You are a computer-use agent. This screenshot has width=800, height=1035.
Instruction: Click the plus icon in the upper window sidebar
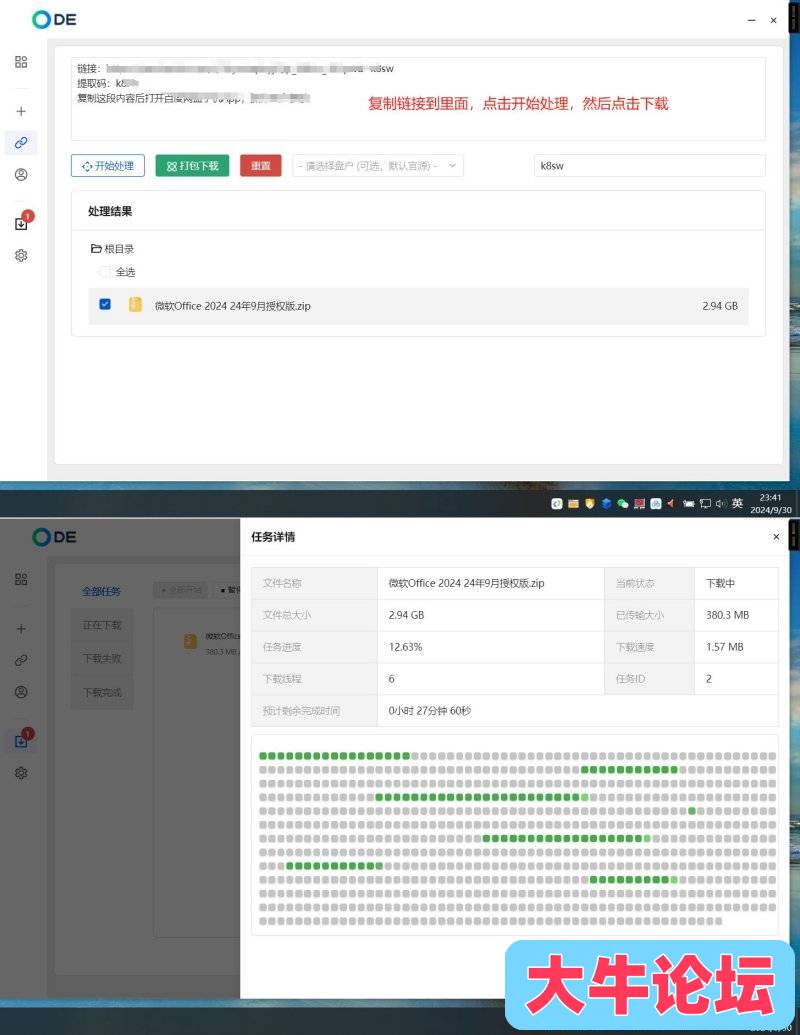pos(21,111)
